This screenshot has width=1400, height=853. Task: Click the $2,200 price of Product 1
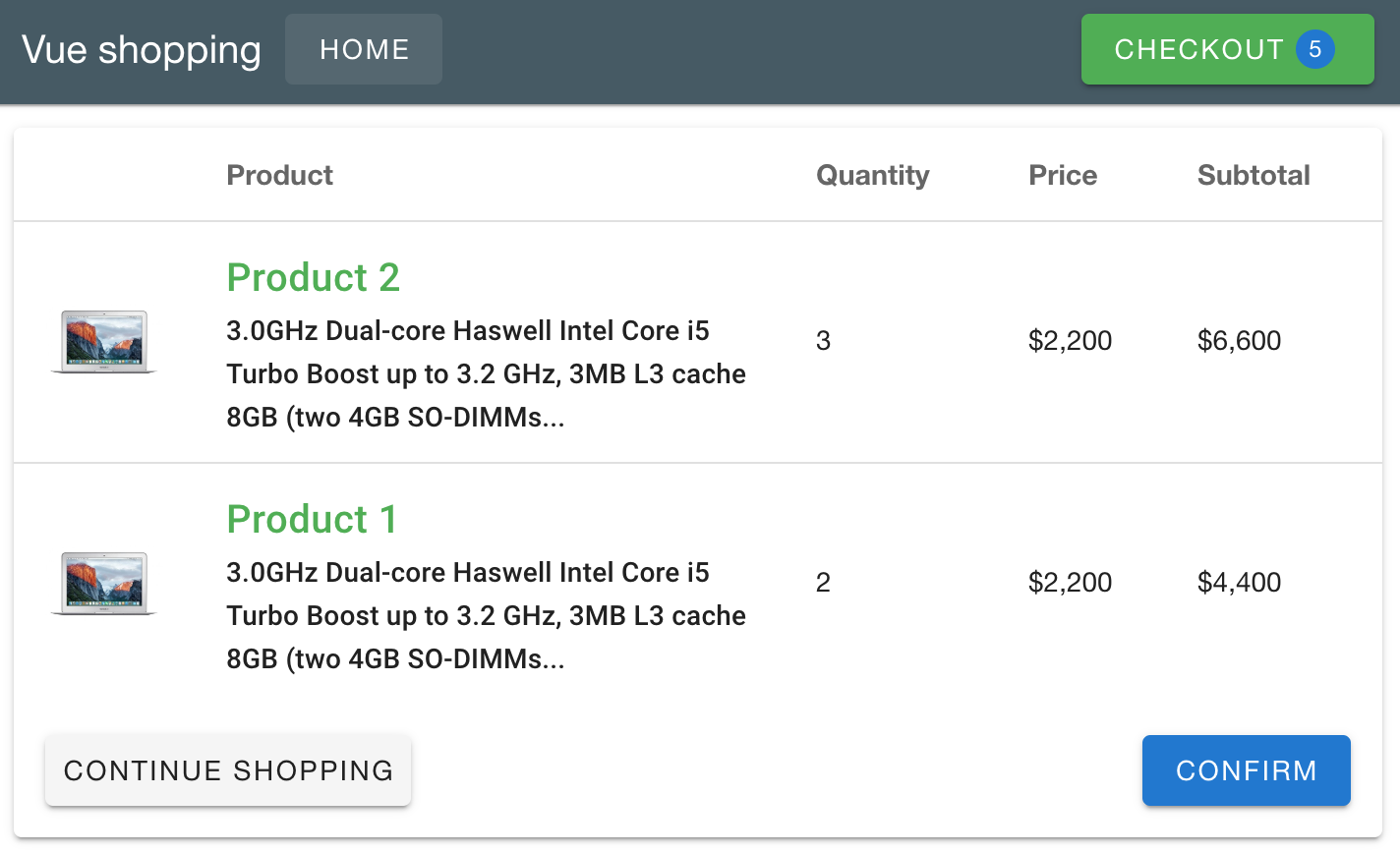click(1070, 583)
